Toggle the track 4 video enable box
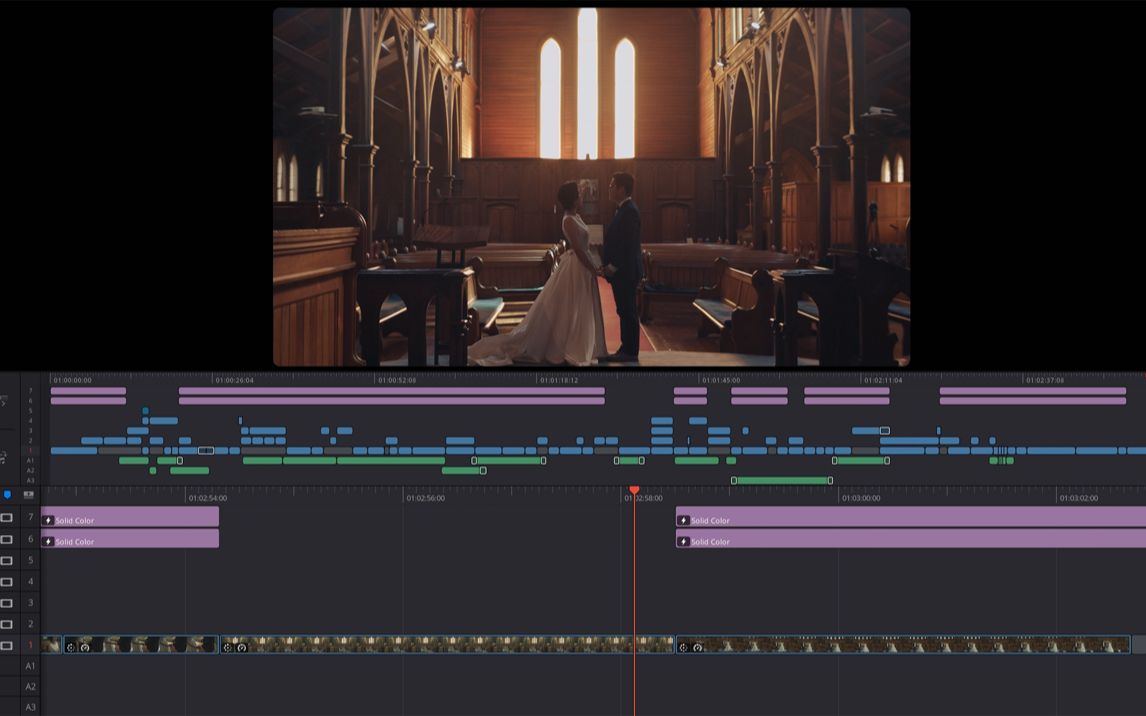 [7, 581]
